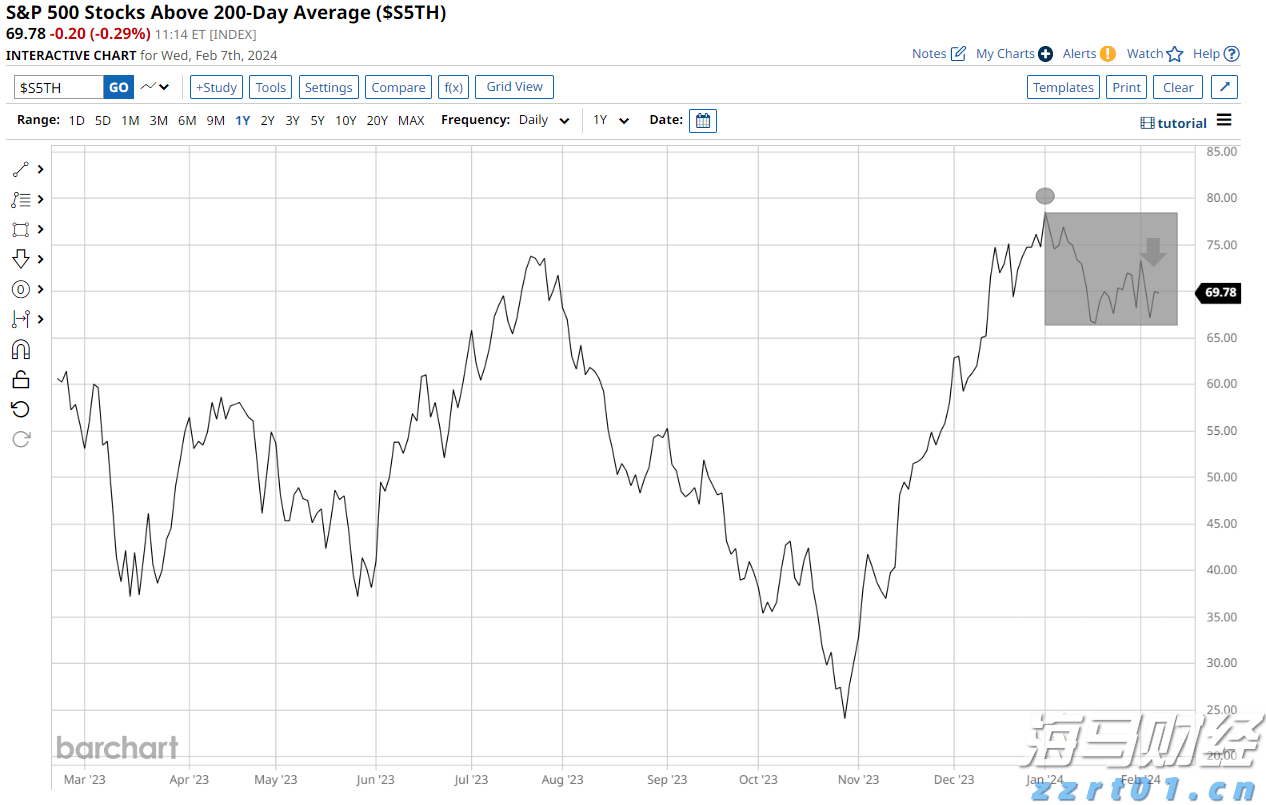Click the $S5TH symbol input field

59,87
